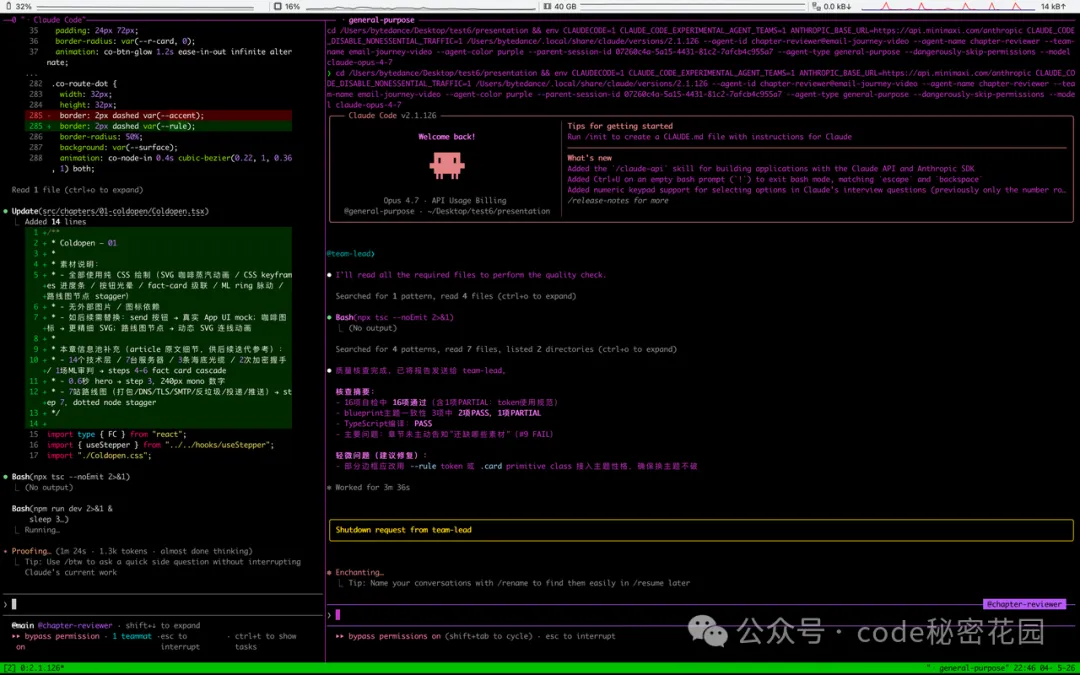The height and width of the screenshot is (675, 1080).
Task: Click 'bypass permissions on' in right pane
Action: tap(394, 636)
